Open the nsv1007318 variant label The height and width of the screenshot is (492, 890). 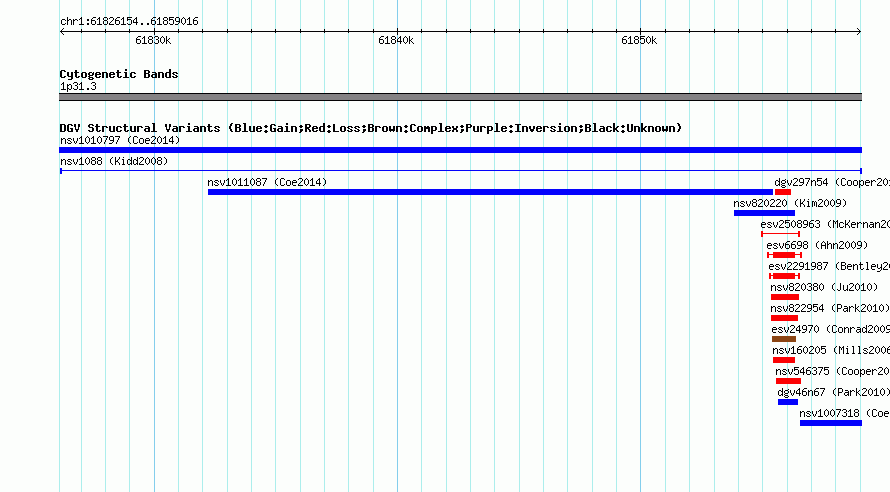pyautogui.click(x=845, y=413)
